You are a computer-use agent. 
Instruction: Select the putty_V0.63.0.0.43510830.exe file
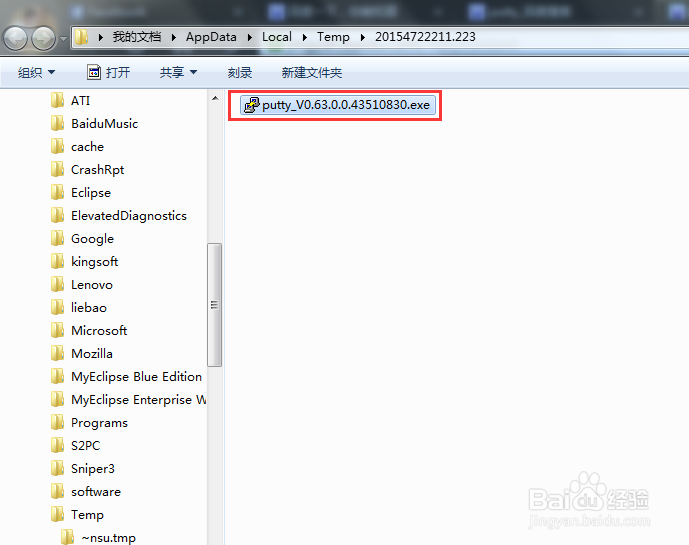click(x=337, y=105)
